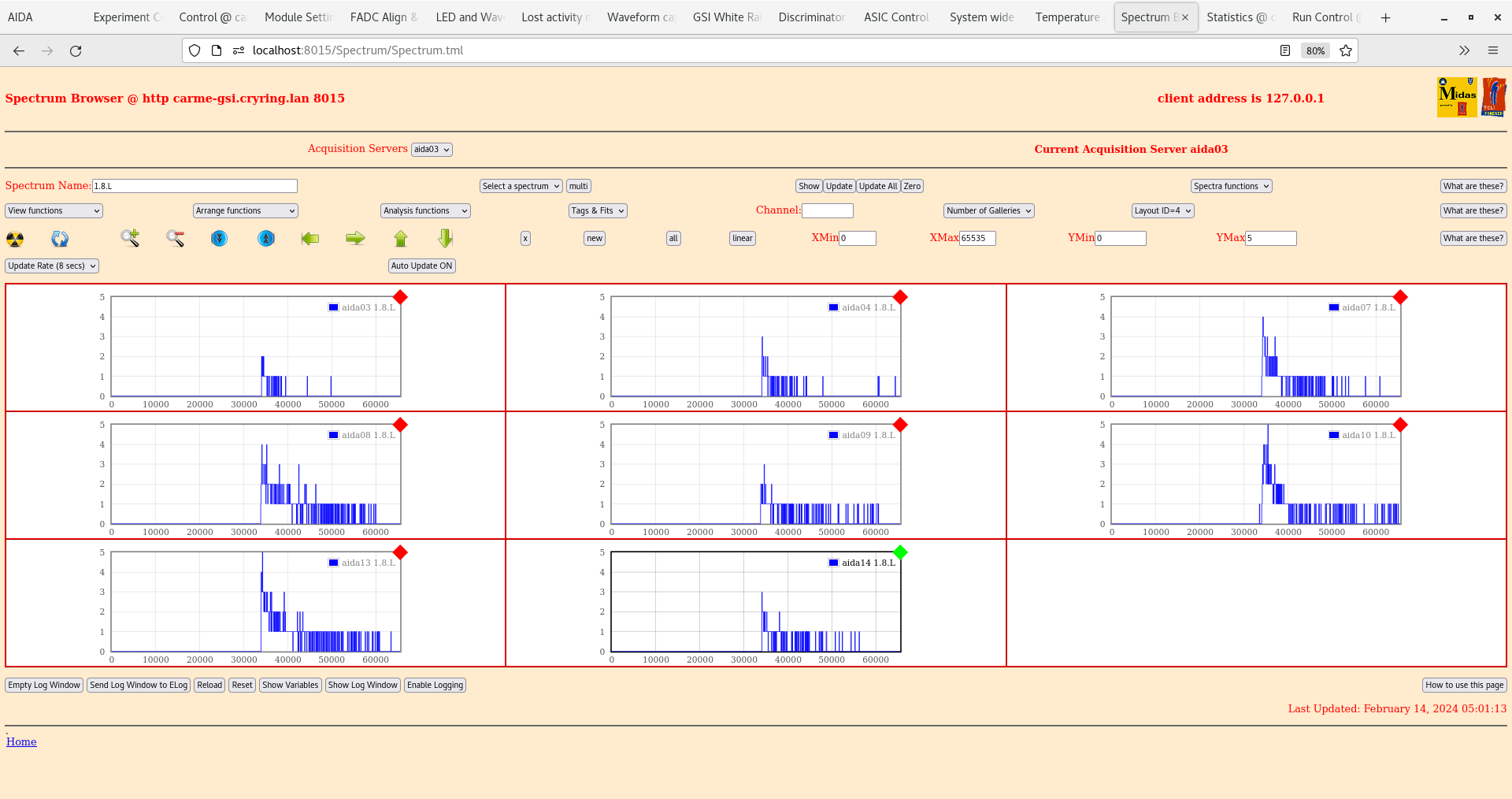Click the green left-arrow navigation icon
Viewport: 1512px width, 799px height.
(310, 238)
